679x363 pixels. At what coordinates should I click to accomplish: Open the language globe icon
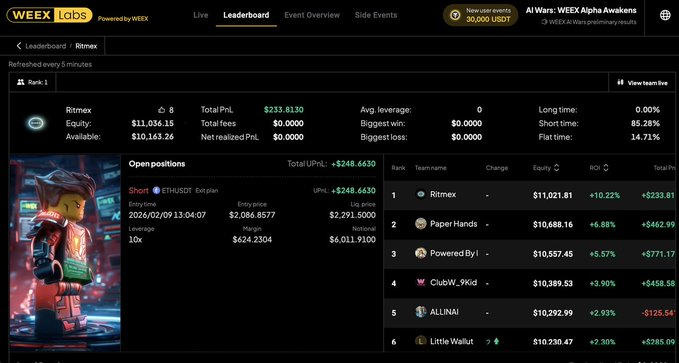point(665,15)
